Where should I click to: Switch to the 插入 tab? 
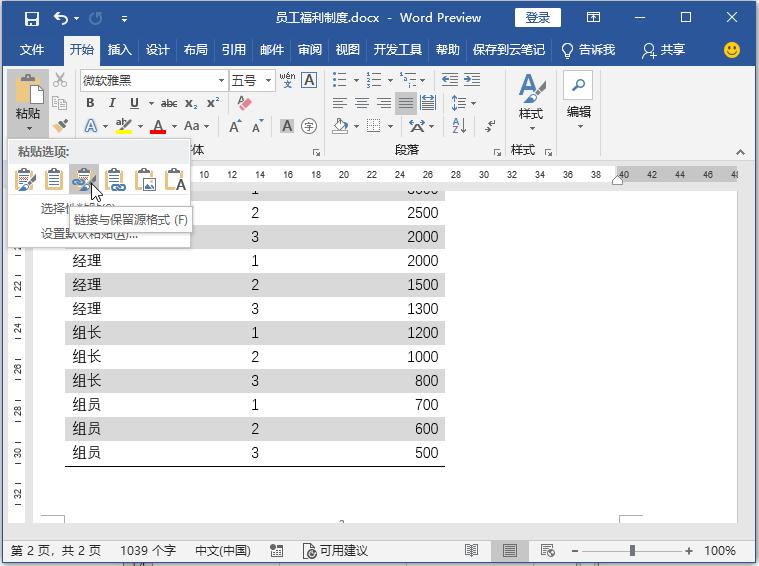(x=119, y=49)
